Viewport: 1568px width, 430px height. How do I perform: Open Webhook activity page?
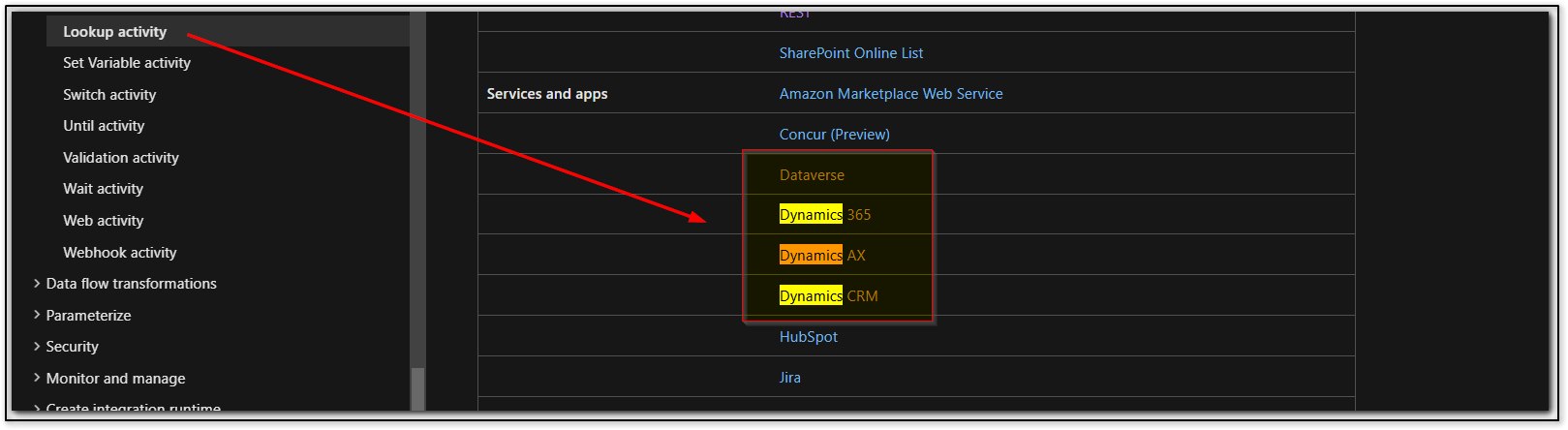point(120,253)
